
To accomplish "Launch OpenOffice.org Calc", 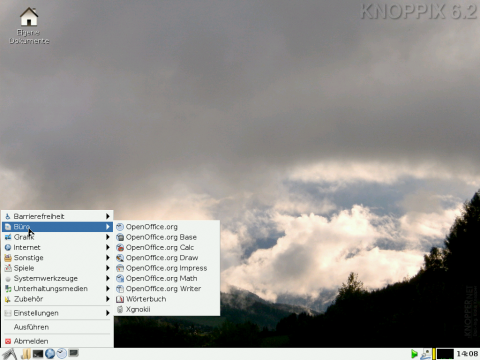I will pyautogui.click(x=167, y=247).
